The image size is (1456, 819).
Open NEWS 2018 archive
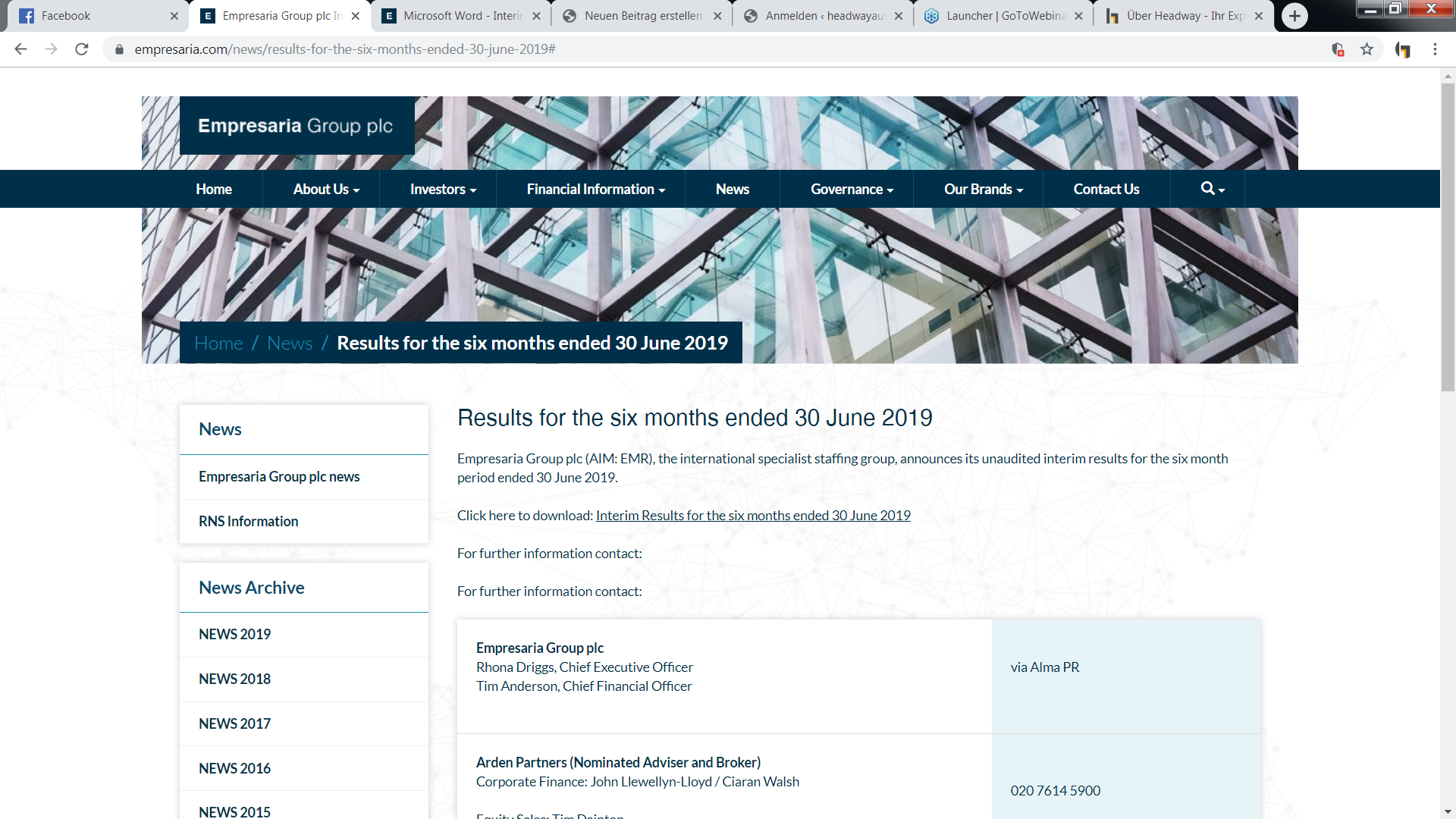coord(304,679)
